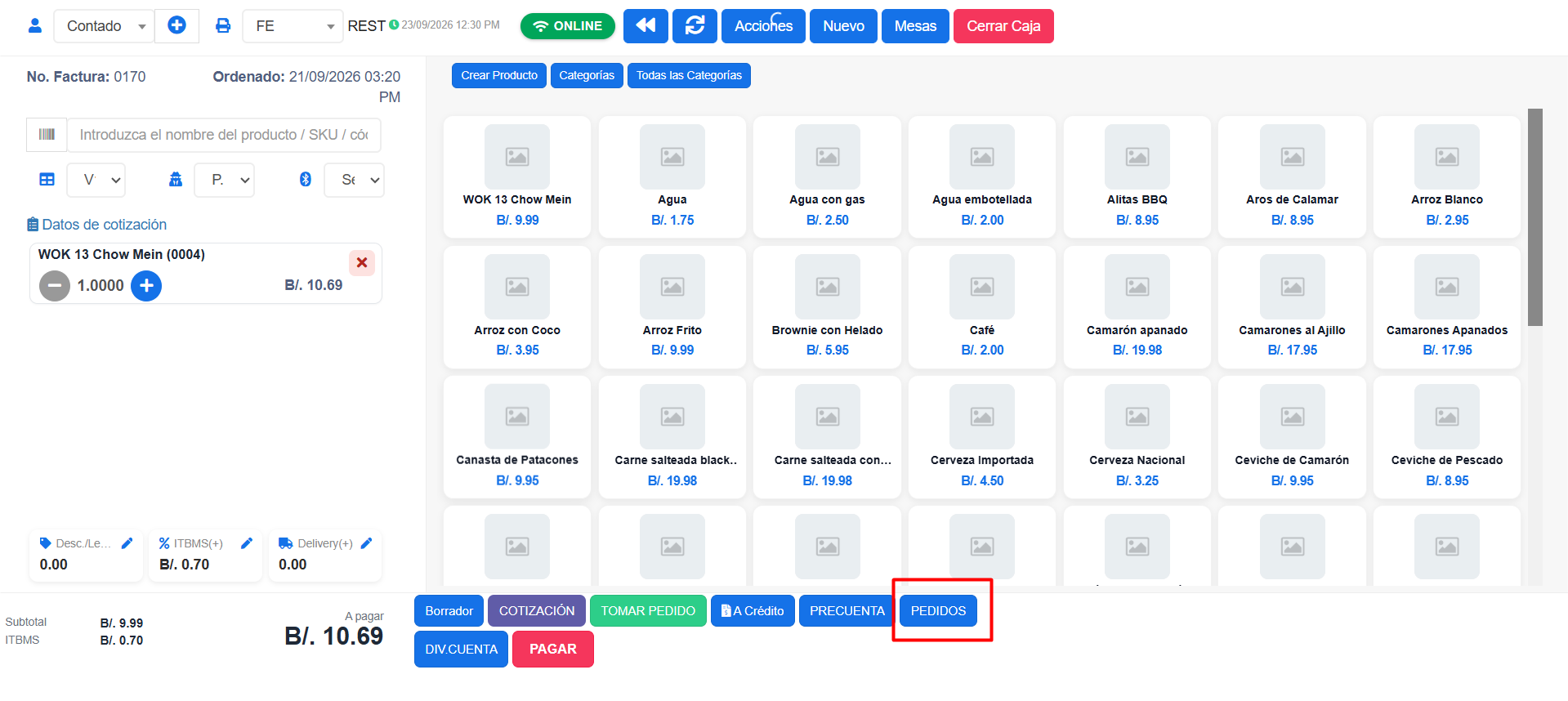Screen dimensions: 1568x701
Task: Click the Bluetooth icon
Action: 305,179
